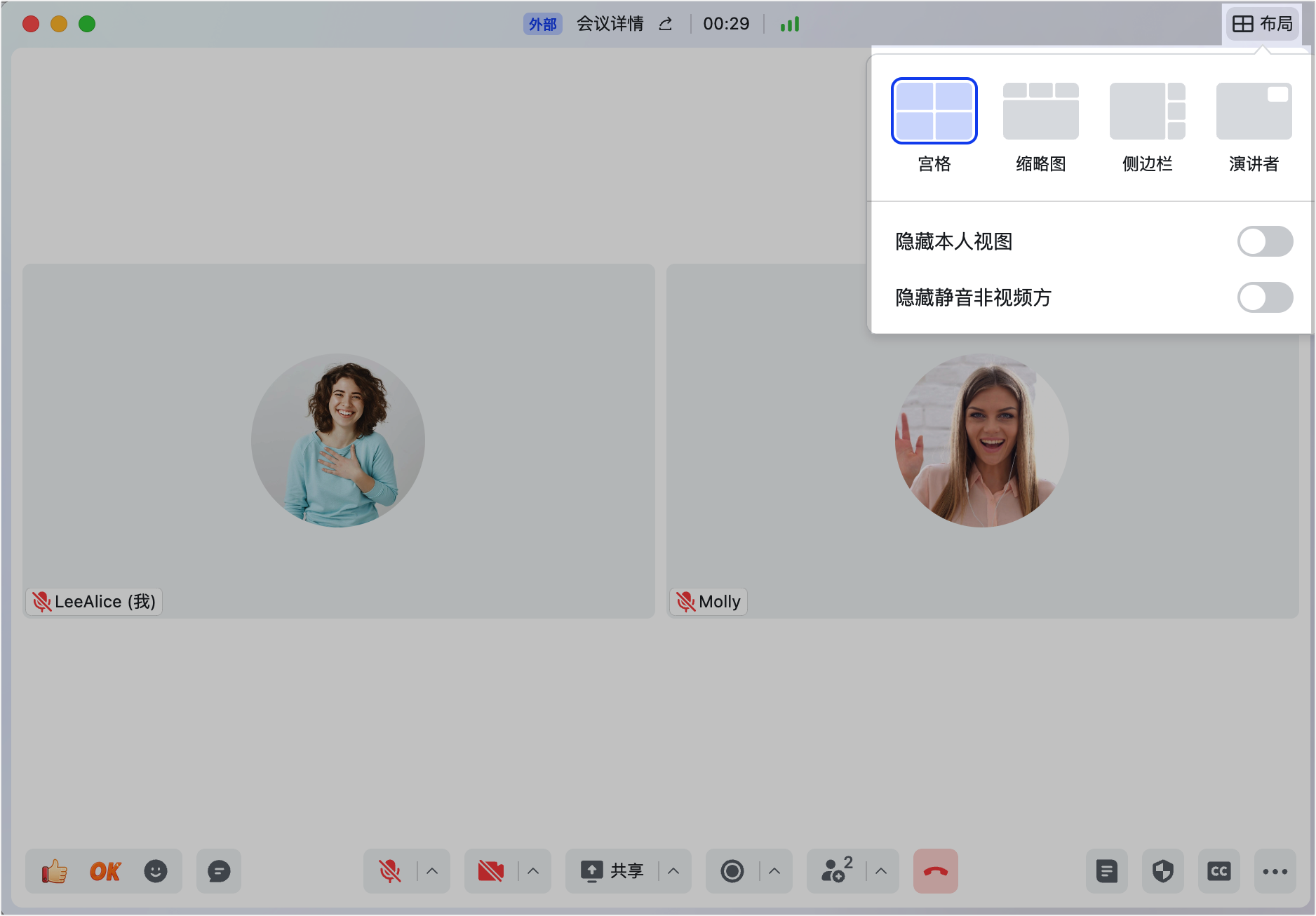Open the emoji reactions picker
Image resolution: width=1316 pixels, height=916 pixels.
tap(156, 871)
